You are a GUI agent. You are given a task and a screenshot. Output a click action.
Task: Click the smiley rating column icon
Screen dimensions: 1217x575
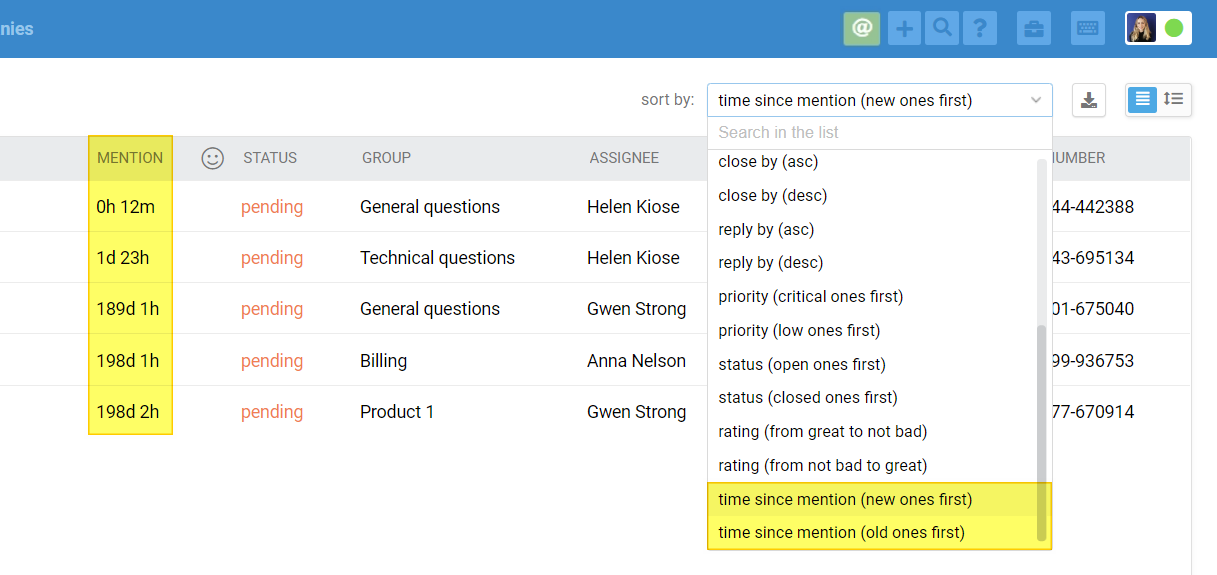[212, 158]
